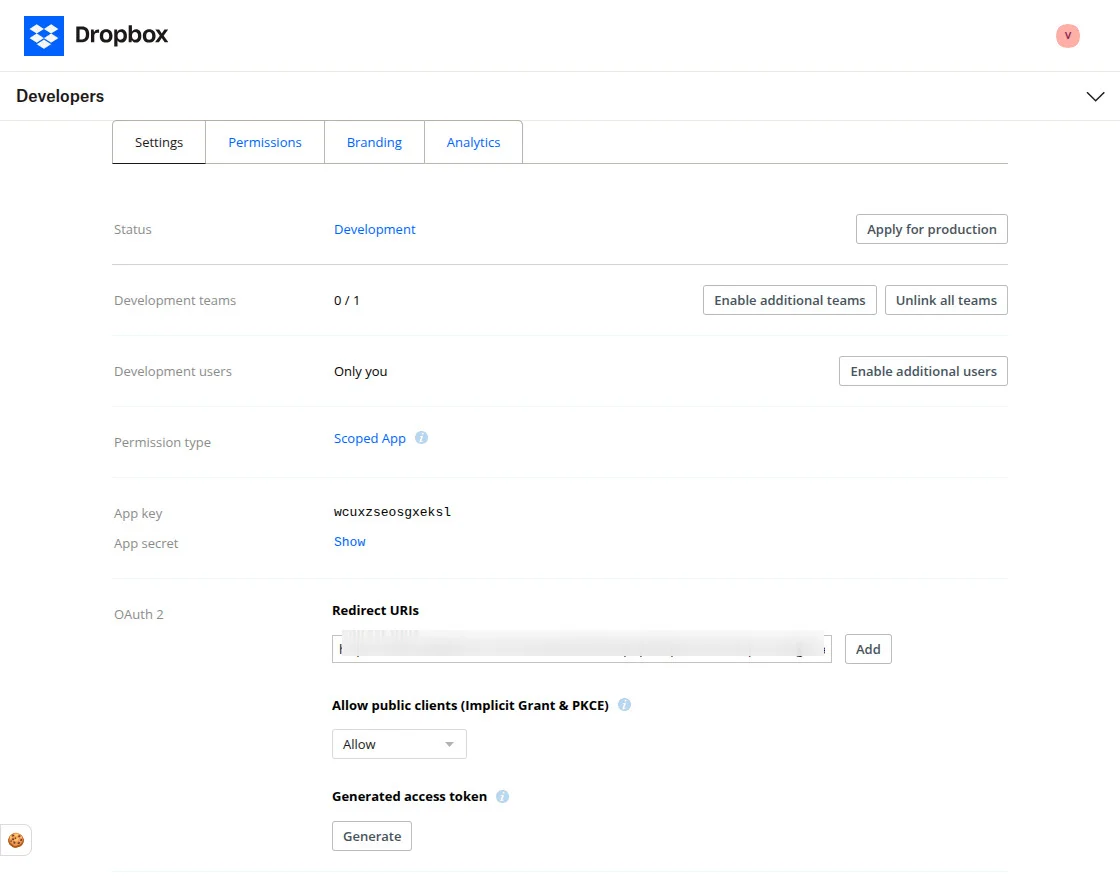The image size is (1120, 880).
Task: Click the "Generated access token" heading
Action: pos(409,796)
